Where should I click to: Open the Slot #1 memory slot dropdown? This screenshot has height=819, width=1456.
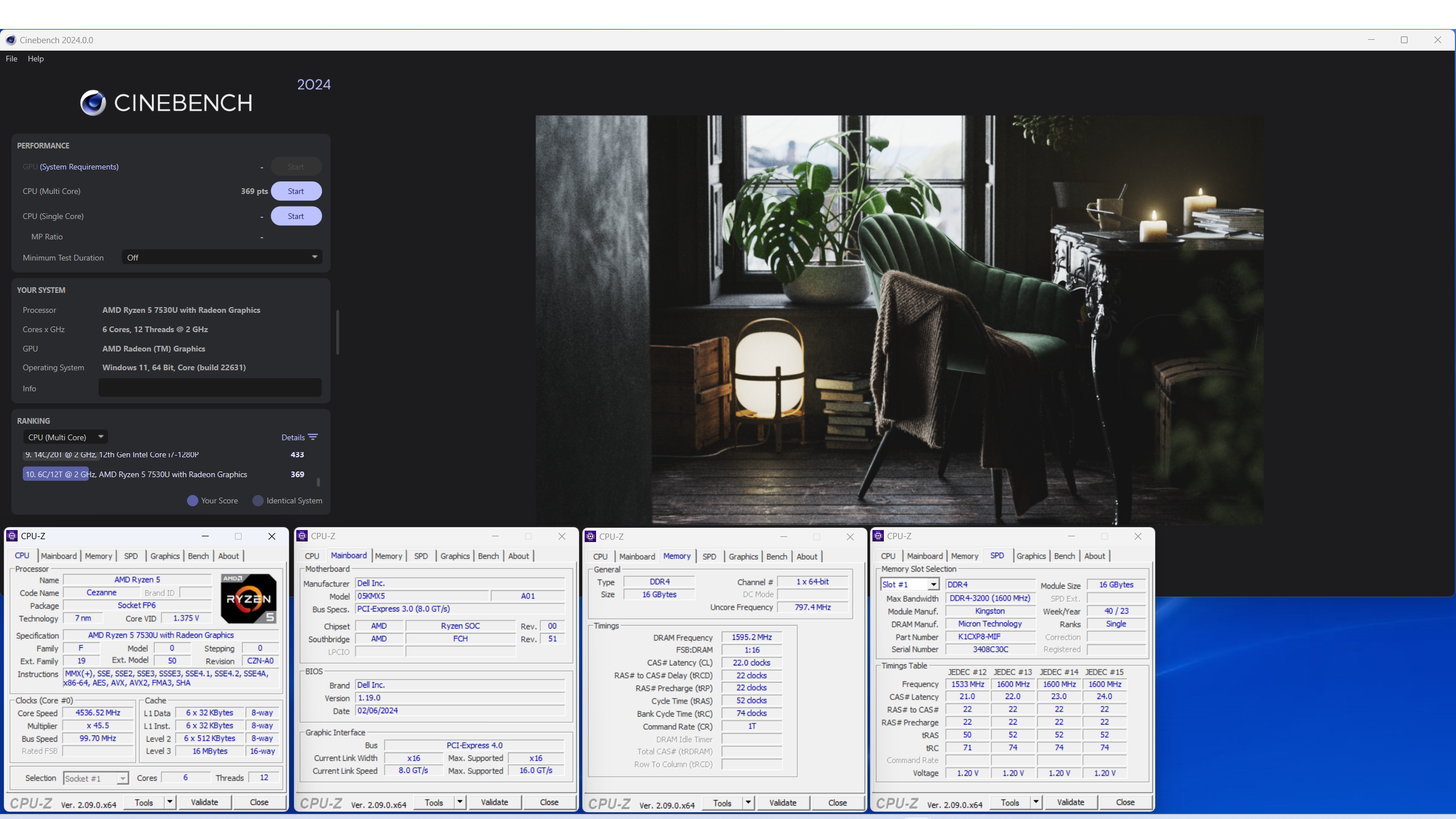click(x=909, y=584)
